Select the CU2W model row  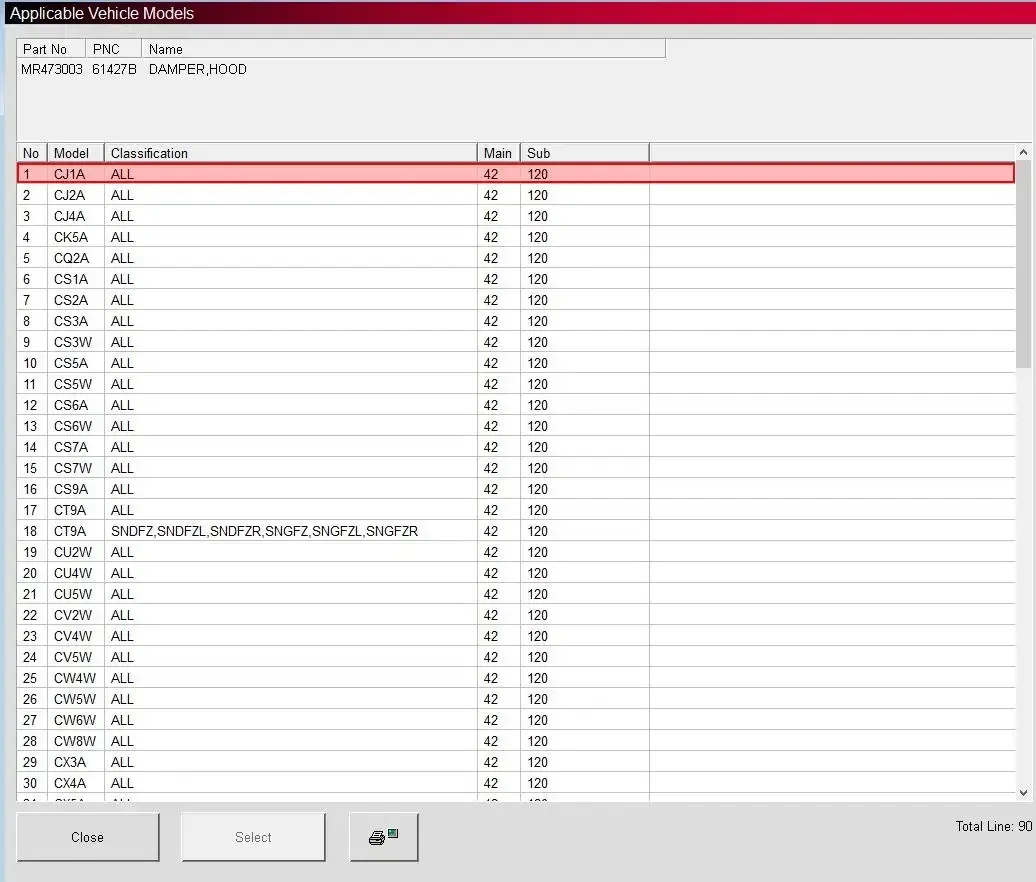click(515, 552)
